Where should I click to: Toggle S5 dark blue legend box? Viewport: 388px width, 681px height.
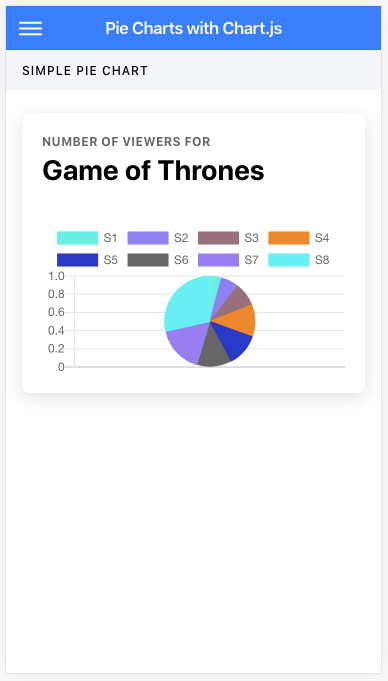point(77,260)
